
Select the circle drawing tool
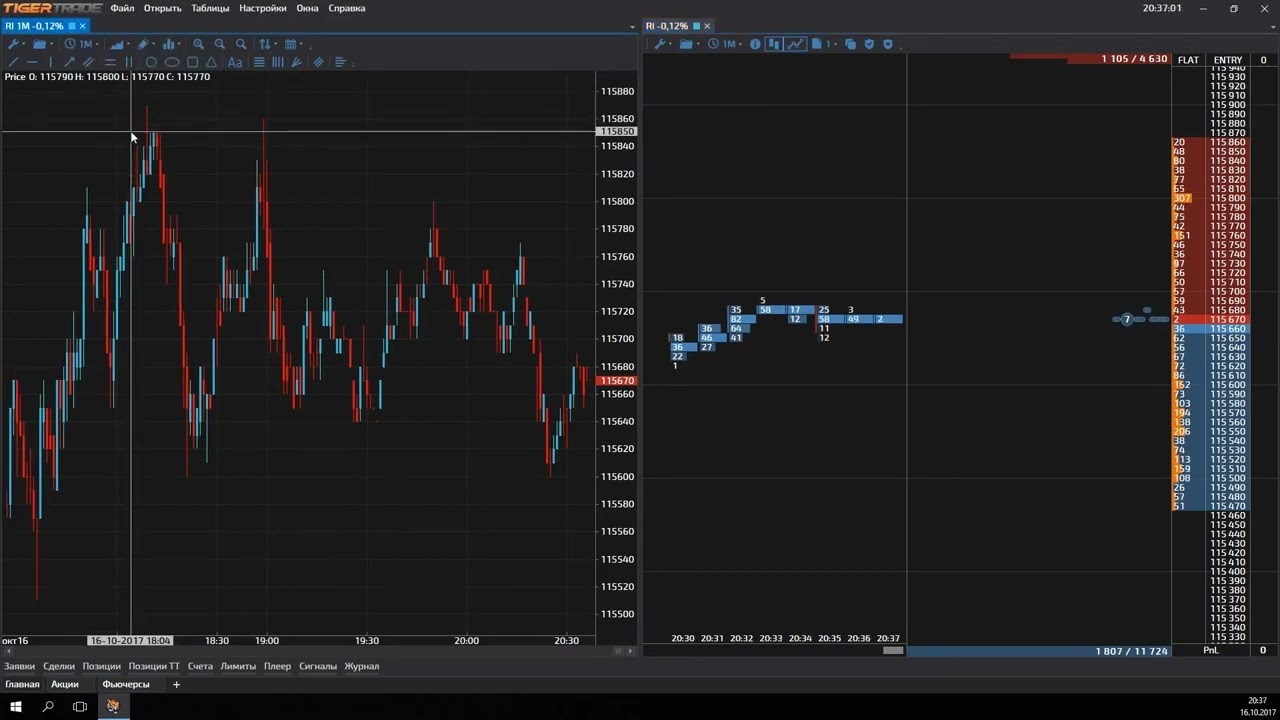click(x=151, y=62)
